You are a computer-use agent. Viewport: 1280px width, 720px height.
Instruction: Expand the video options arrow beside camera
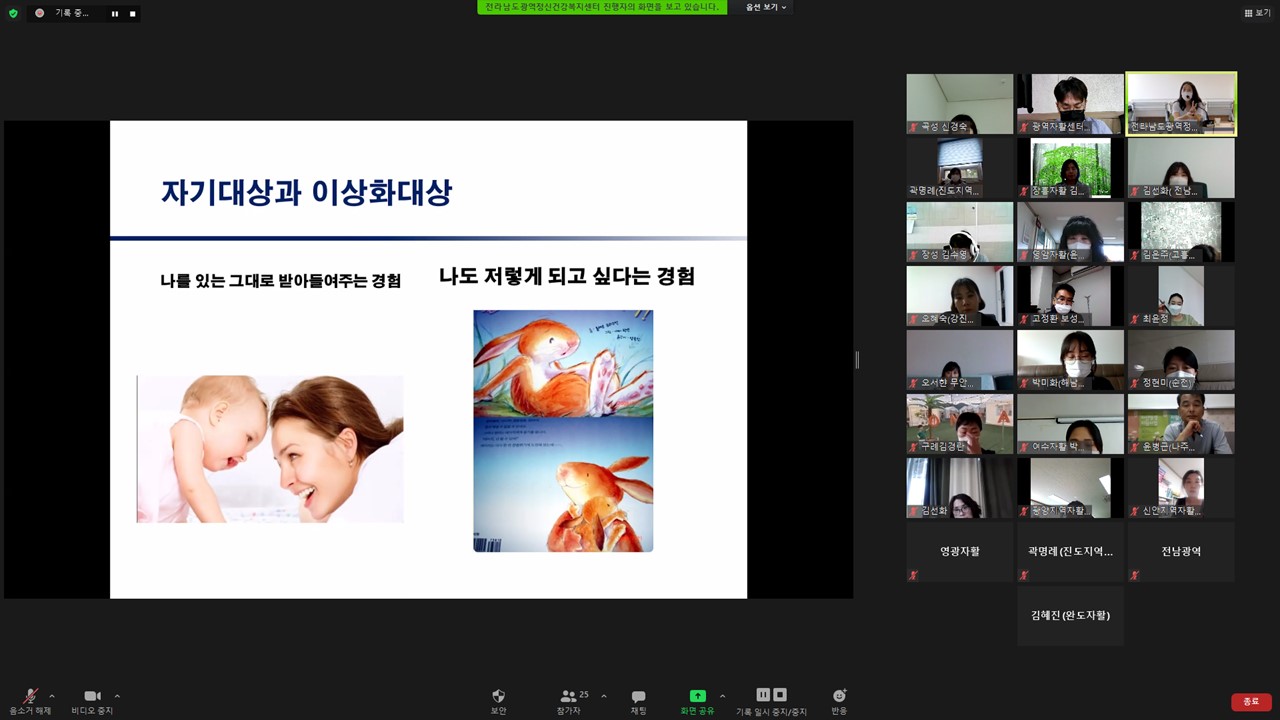pyautogui.click(x=117, y=696)
